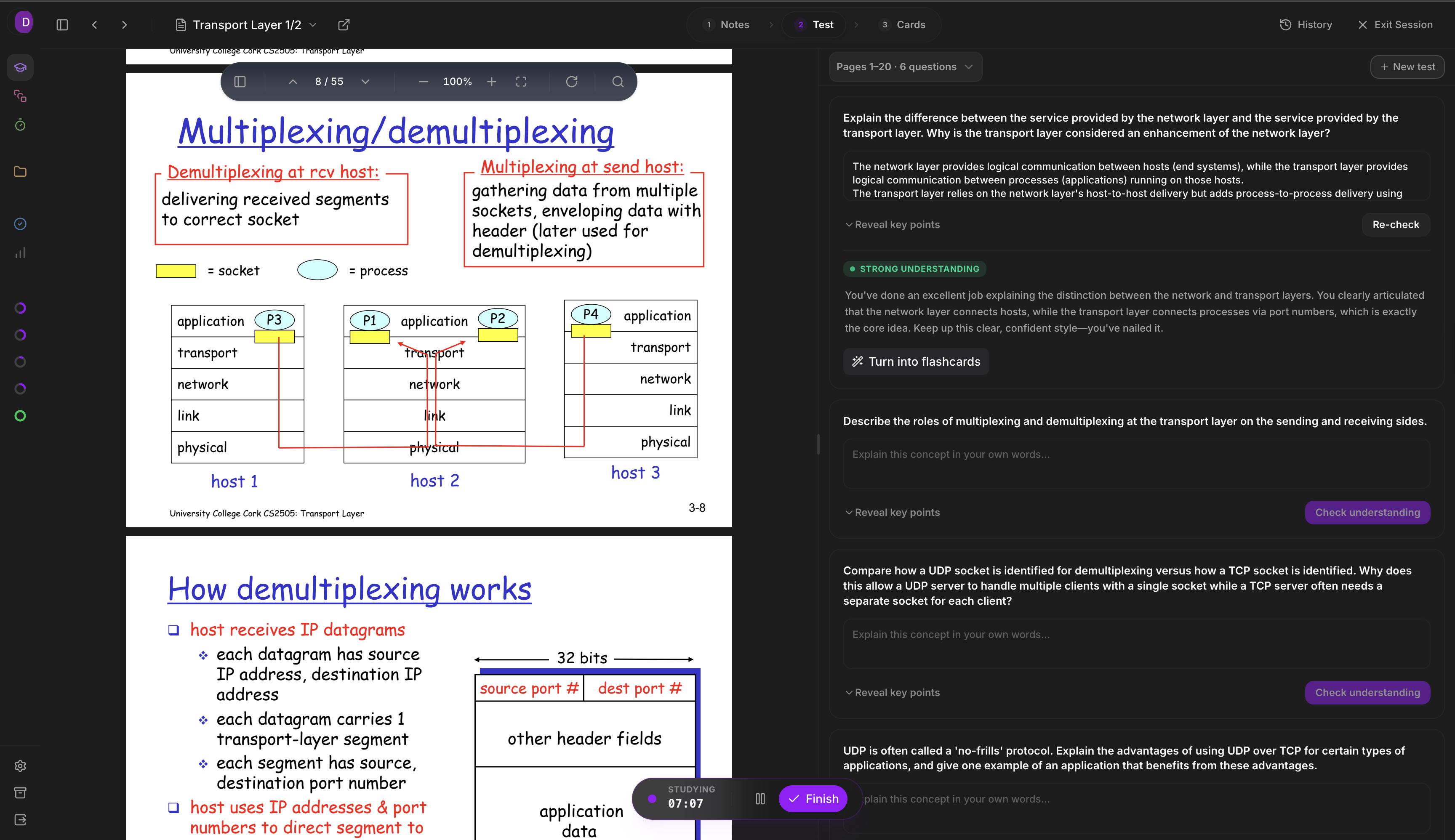This screenshot has height=840, width=1455.
Task: Open the green stopwatch timer icon
Action: coord(20,125)
